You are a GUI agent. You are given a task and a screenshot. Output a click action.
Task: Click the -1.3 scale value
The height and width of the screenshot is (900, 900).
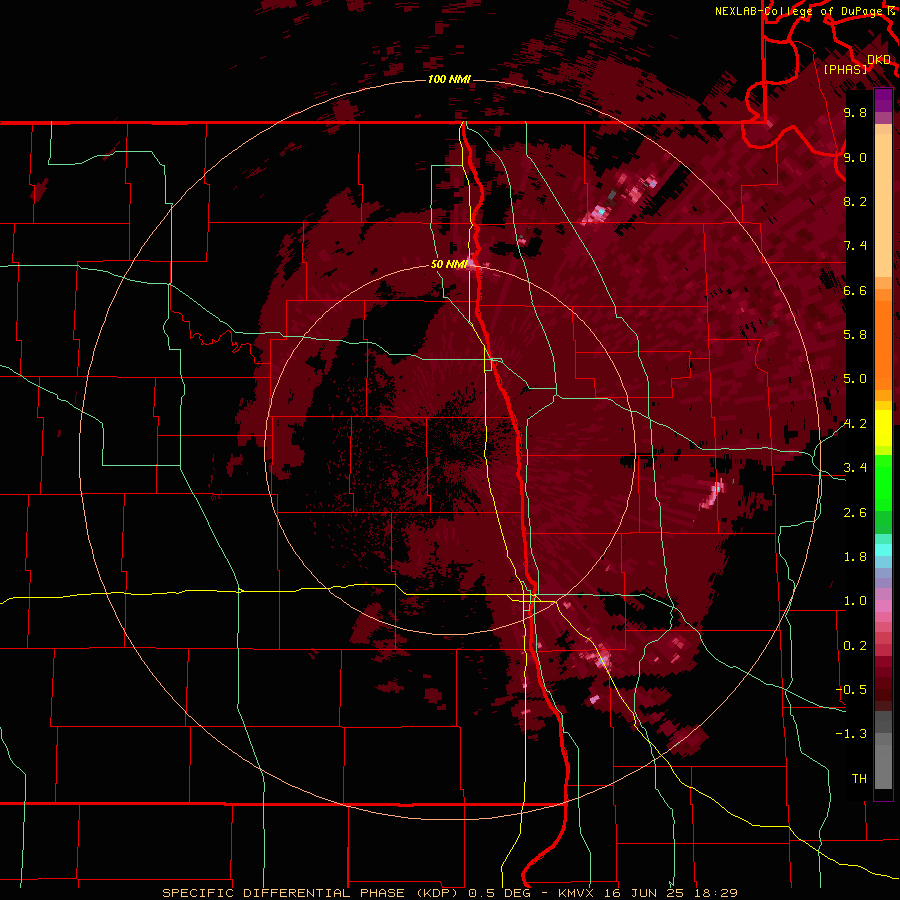point(851,734)
